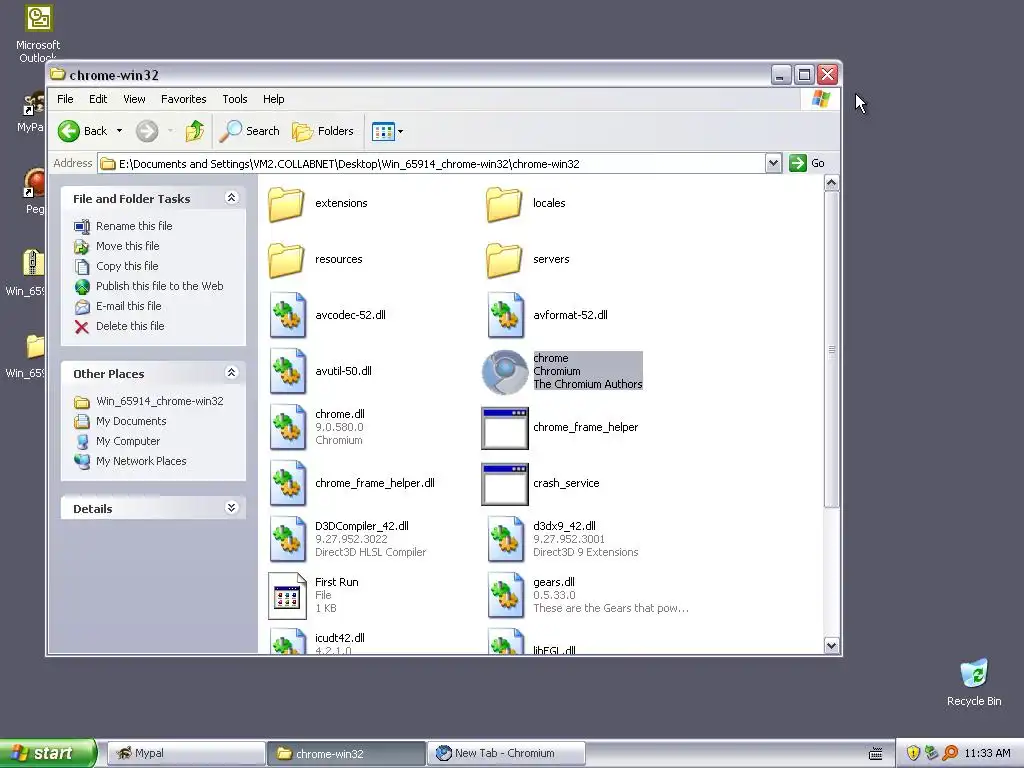Toggle the Folders pane button
Screen dimensions: 1024x768
tap(323, 131)
